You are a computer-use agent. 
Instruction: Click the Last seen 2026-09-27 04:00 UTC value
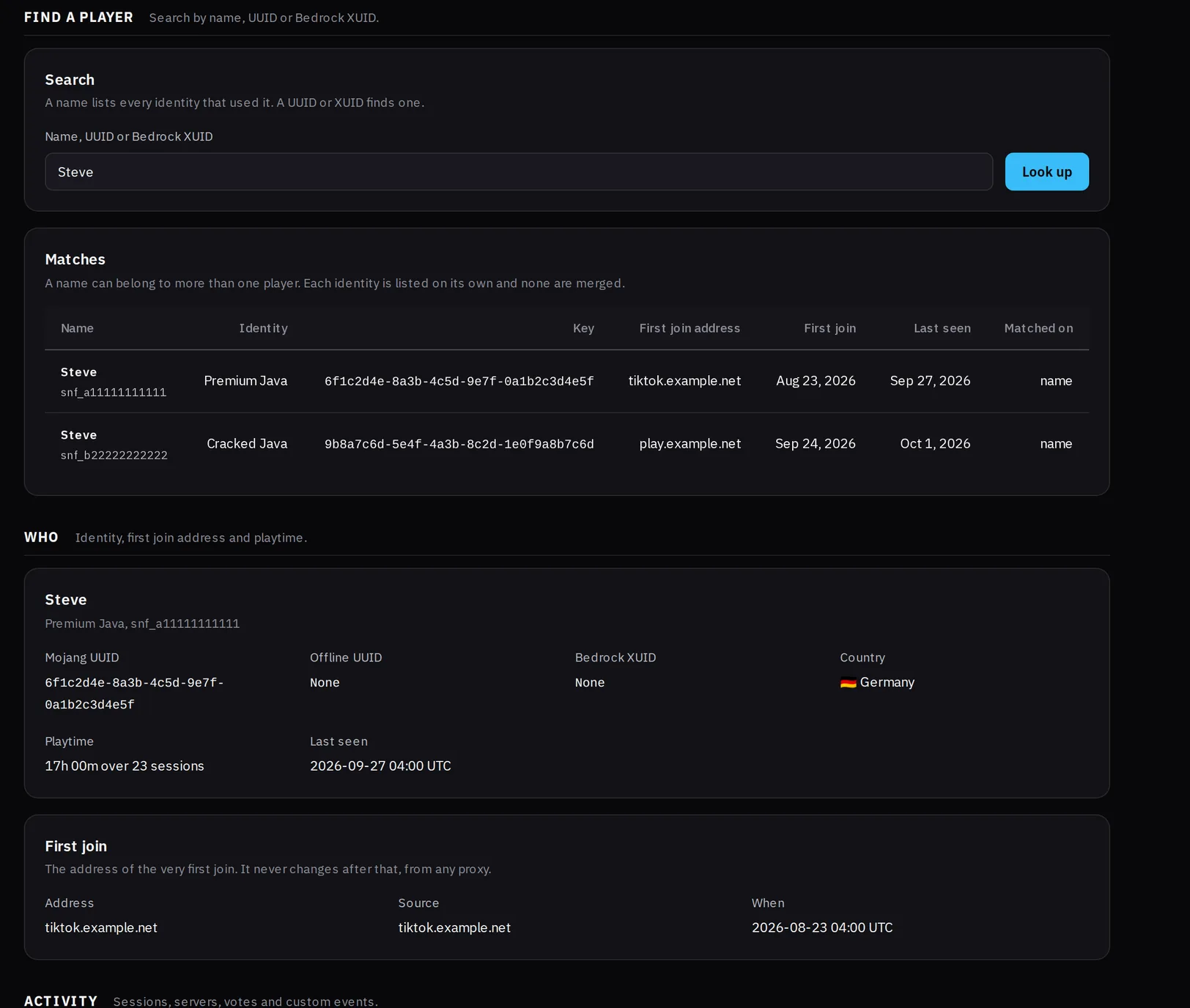tap(380, 766)
